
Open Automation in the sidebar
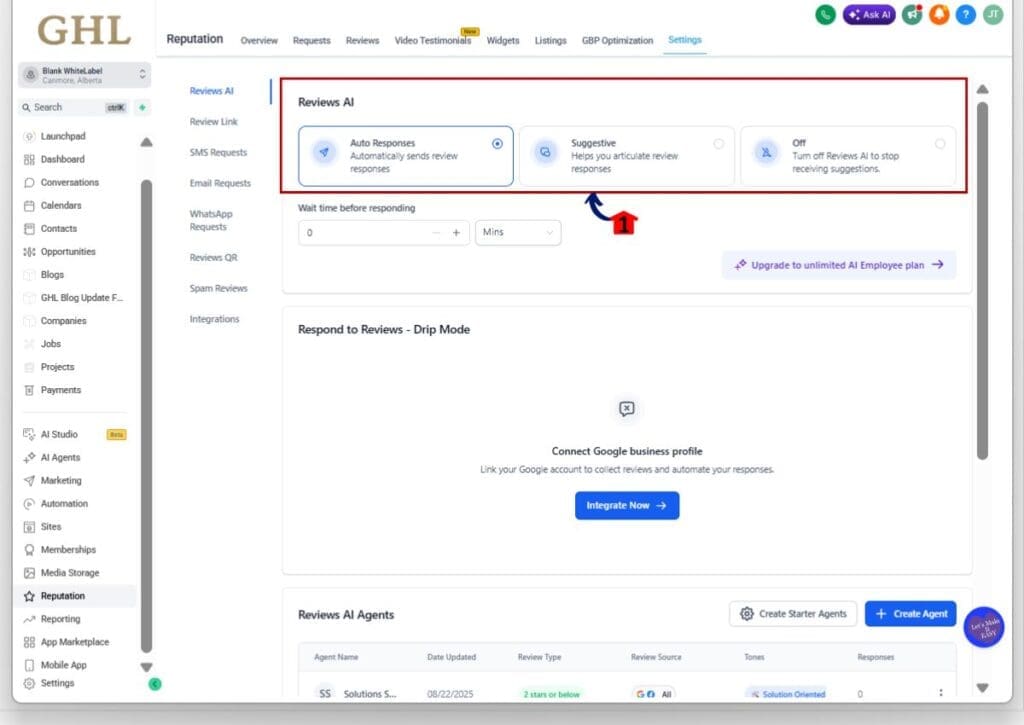coord(64,504)
